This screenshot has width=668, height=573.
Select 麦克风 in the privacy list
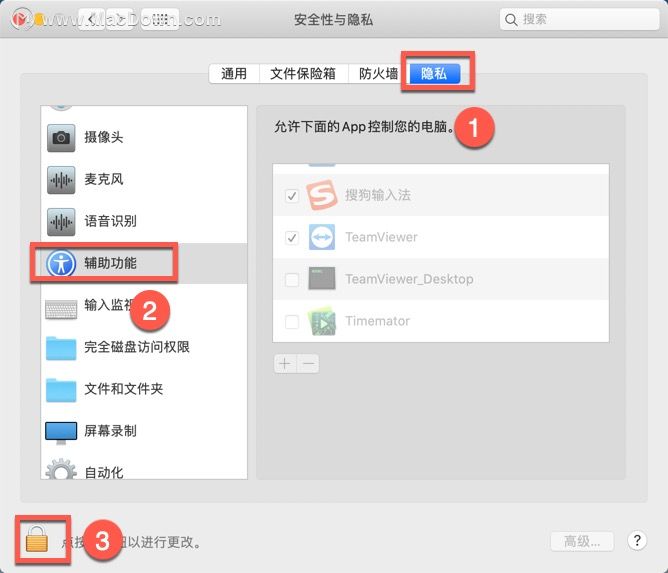pyautogui.click(x=144, y=179)
